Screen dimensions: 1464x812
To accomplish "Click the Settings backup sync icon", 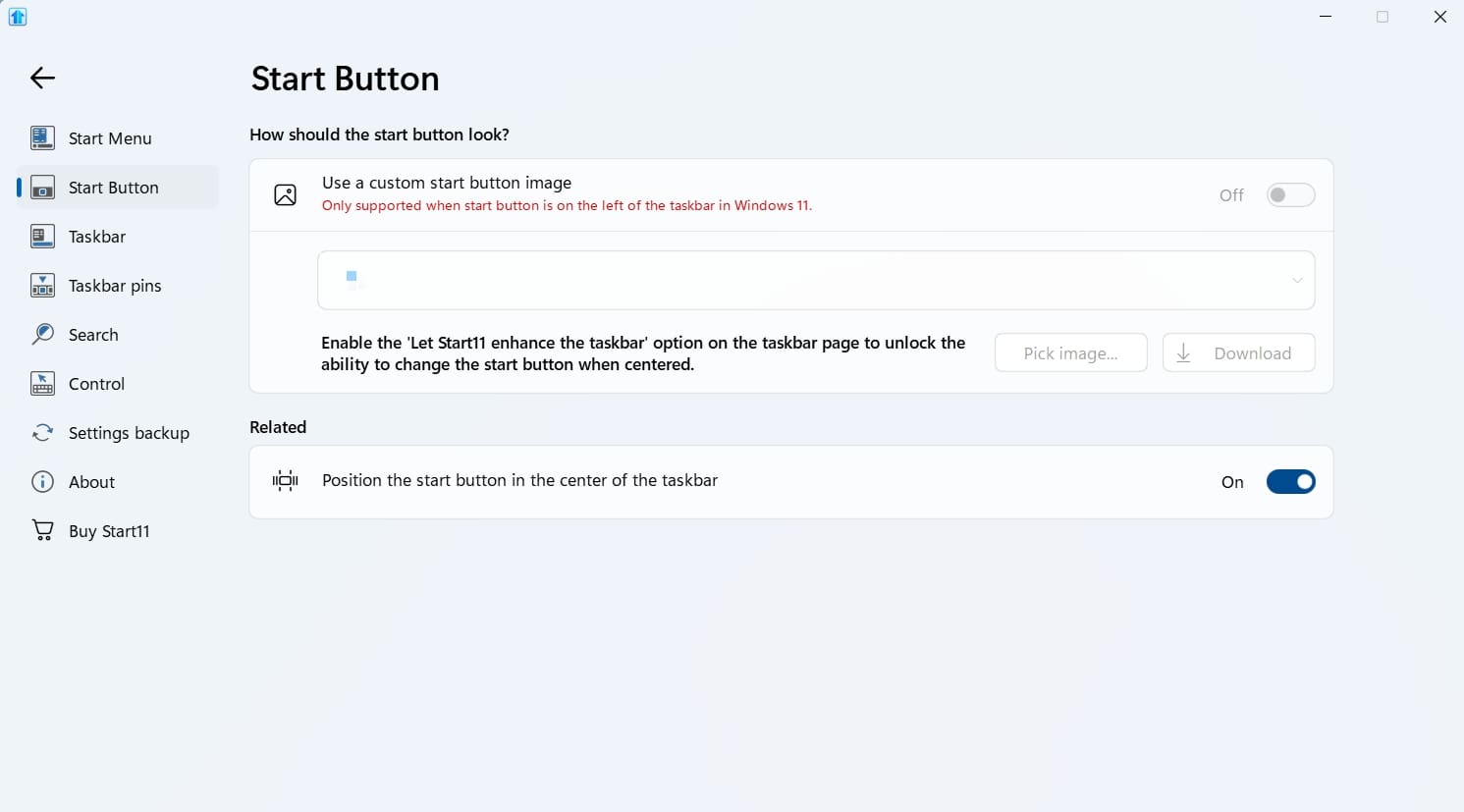I will tap(42, 433).
